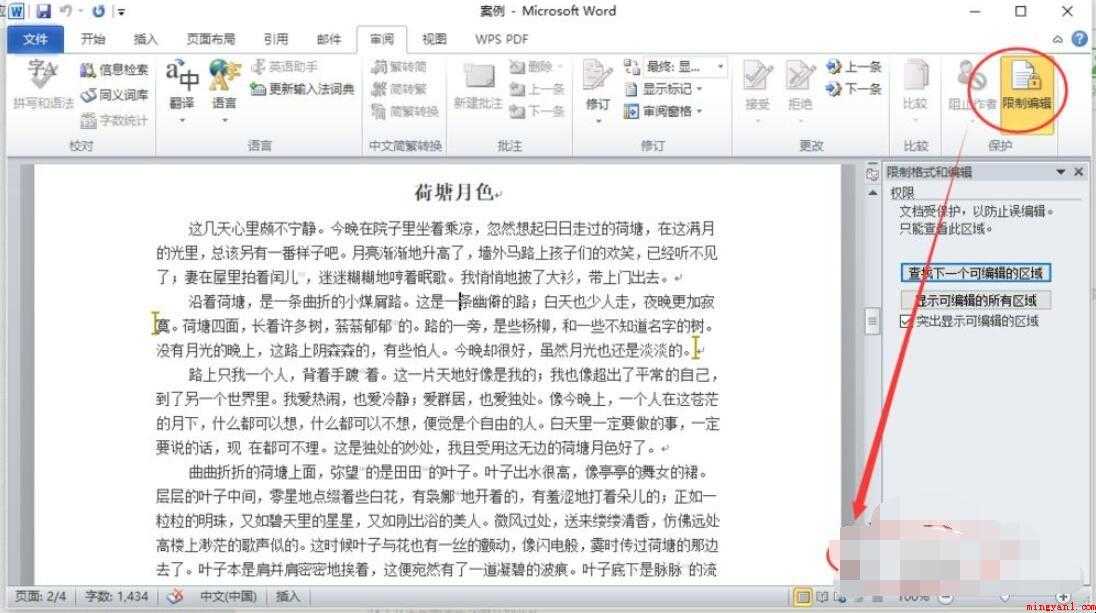Toggle 插入 insert mode in status bar
The image size is (1096, 613).
point(287,596)
